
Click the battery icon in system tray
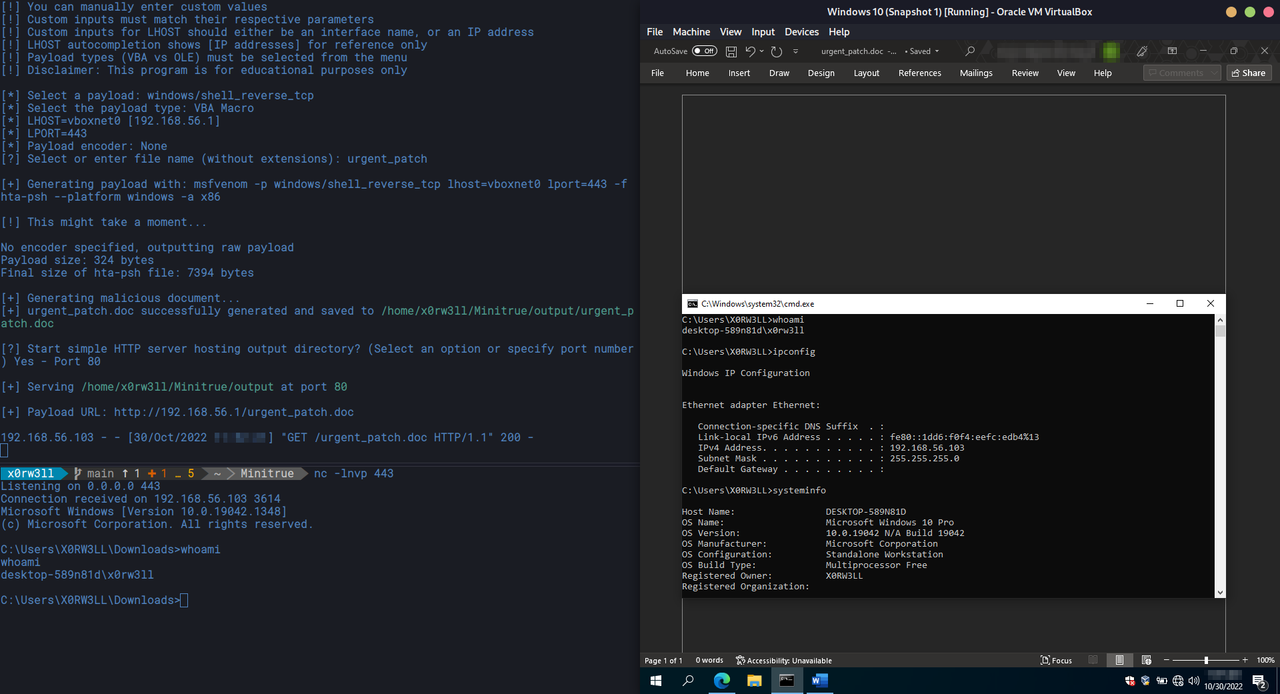[1161, 681]
